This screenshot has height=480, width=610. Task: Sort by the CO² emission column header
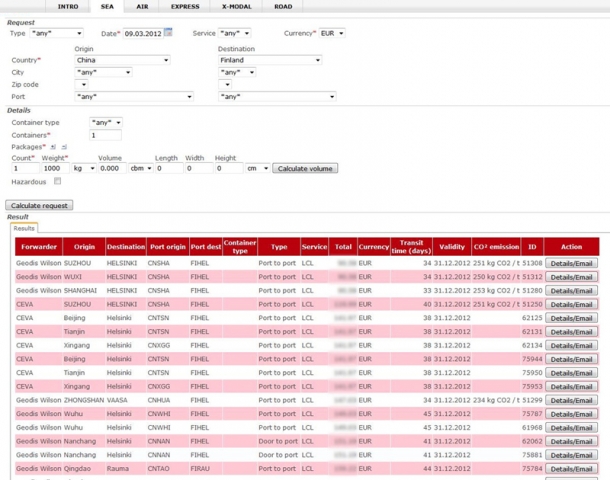pos(496,247)
